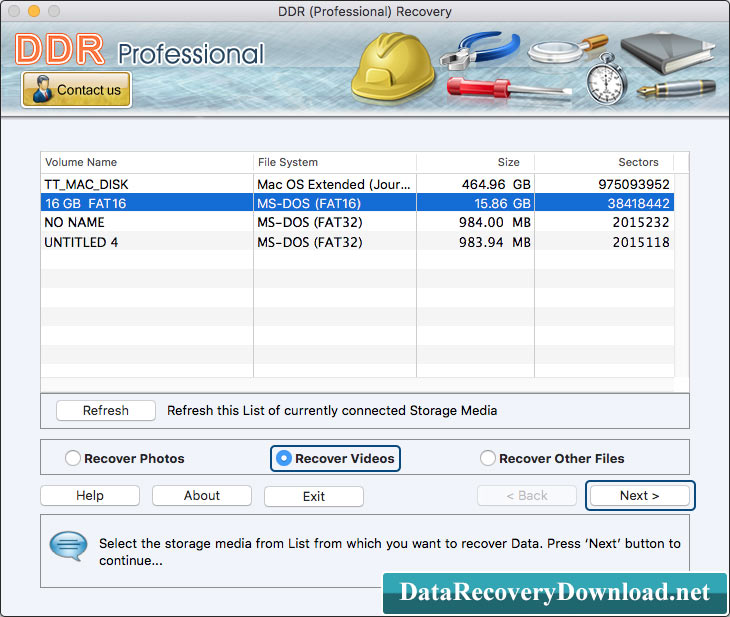
Task: Open the Help button
Action: pyautogui.click(x=90, y=495)
